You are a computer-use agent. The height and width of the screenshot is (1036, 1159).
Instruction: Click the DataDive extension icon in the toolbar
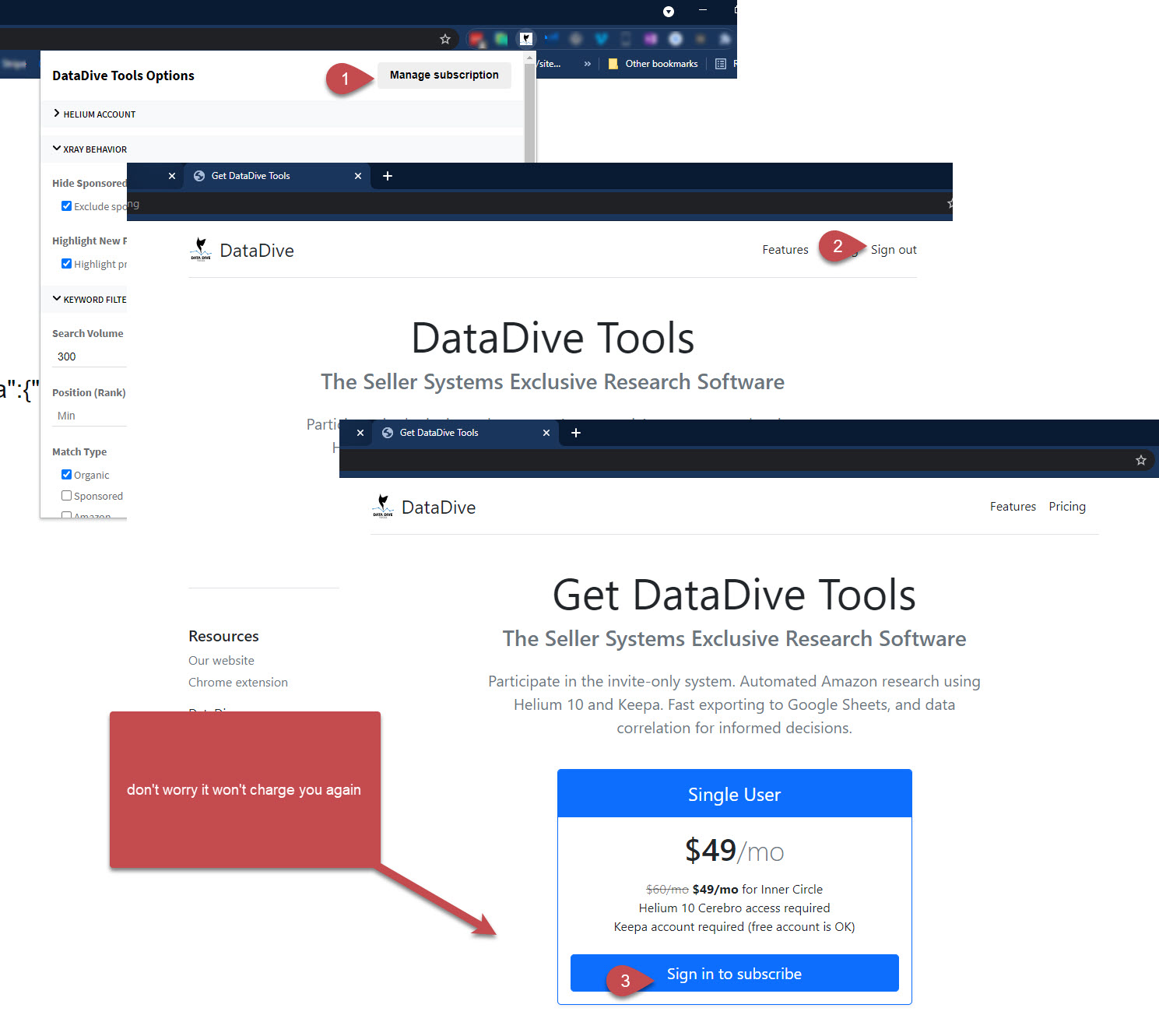(526, 38)
